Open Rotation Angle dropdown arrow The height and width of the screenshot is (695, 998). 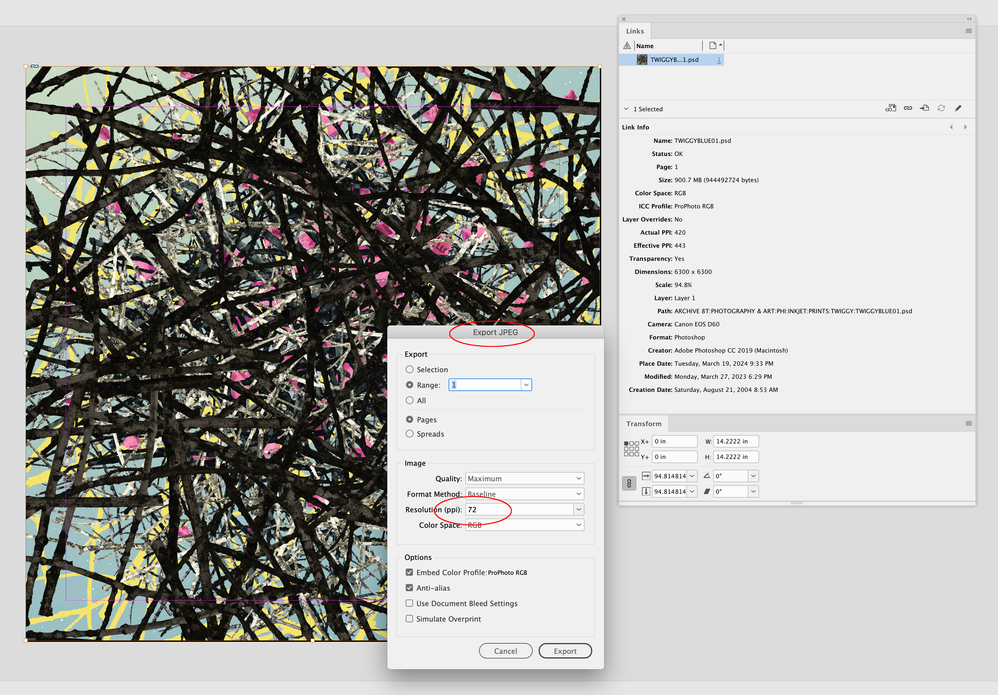pyautogui.click(x=753, y=476)
